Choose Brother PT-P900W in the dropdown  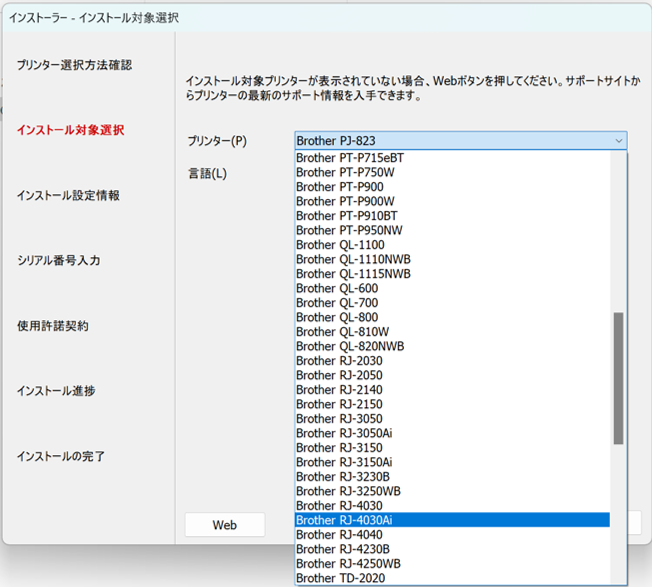coord(452,201)
